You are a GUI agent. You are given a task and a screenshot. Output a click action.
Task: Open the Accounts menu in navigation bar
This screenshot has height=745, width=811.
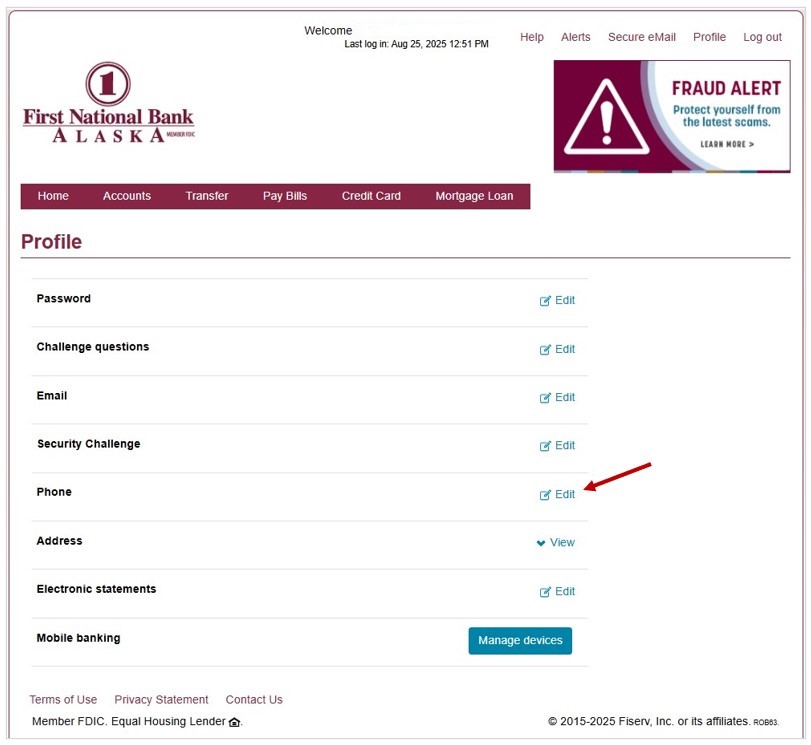(127, 196)
